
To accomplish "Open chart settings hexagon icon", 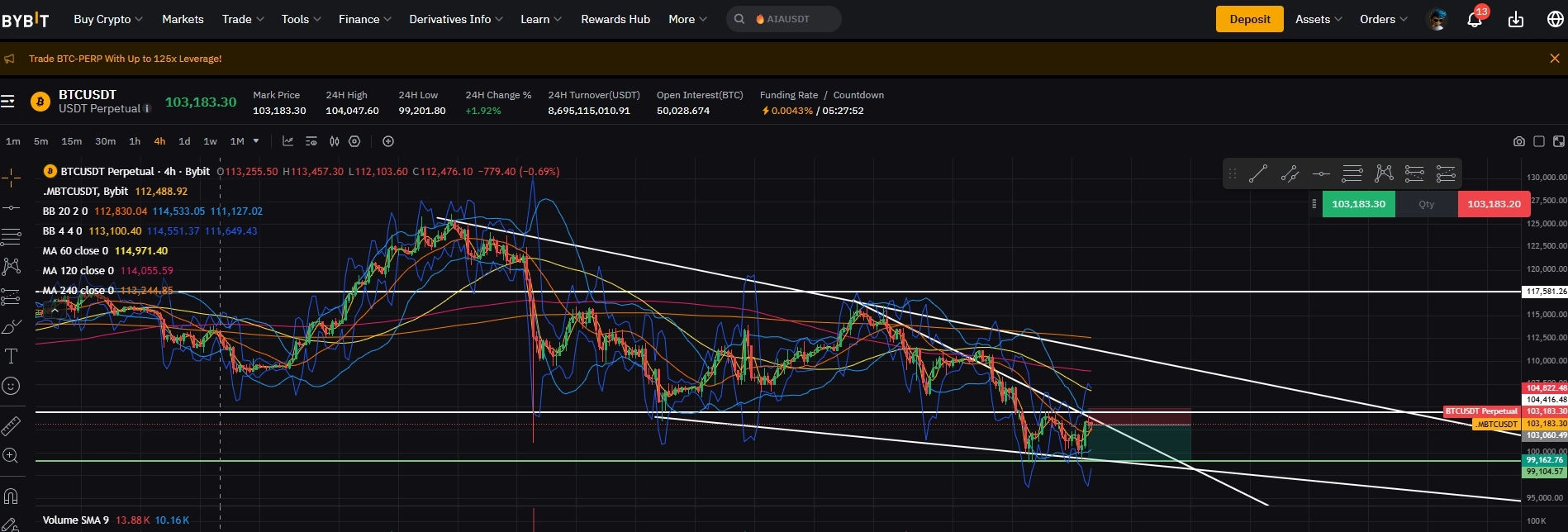I will pos(354,141).
